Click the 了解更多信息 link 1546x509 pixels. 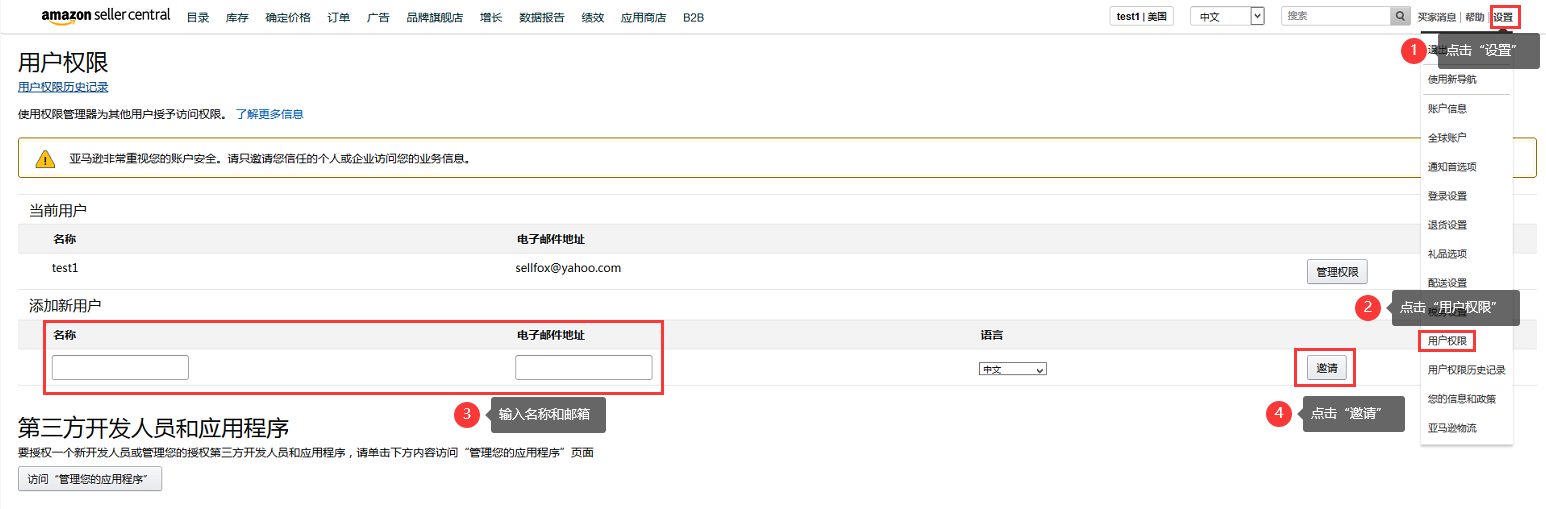(269, 114)
